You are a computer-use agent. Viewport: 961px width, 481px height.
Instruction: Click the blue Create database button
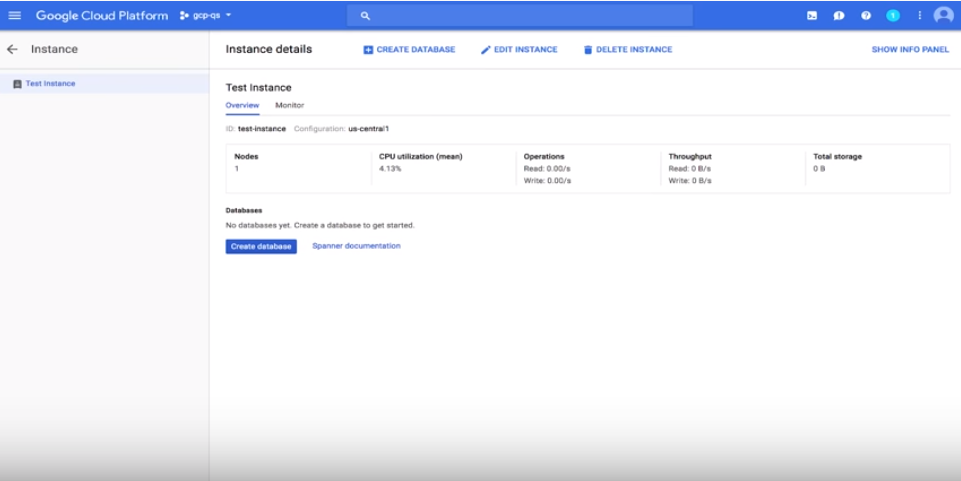261,246
